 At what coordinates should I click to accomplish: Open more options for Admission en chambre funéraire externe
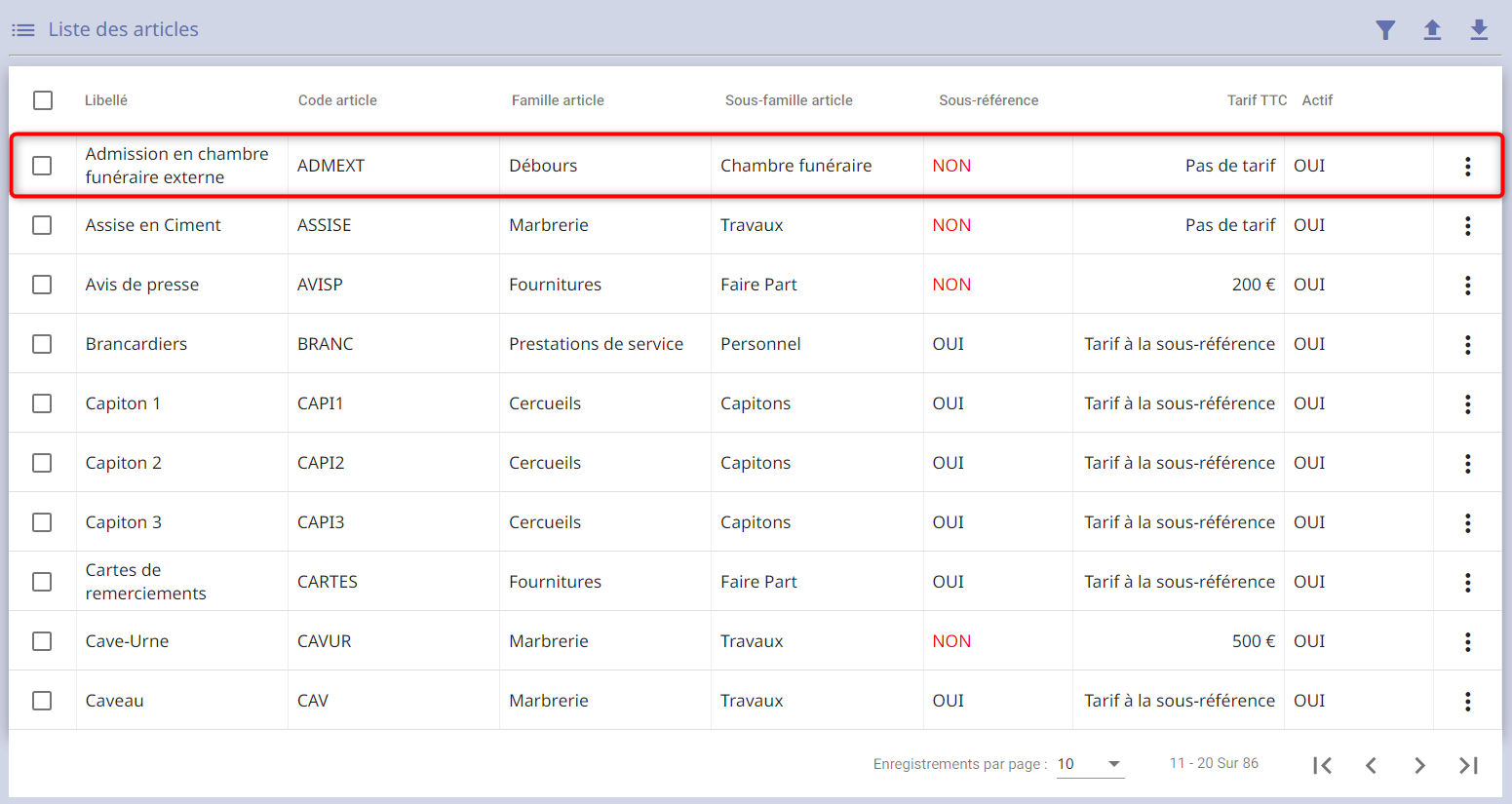[1467, 167]
